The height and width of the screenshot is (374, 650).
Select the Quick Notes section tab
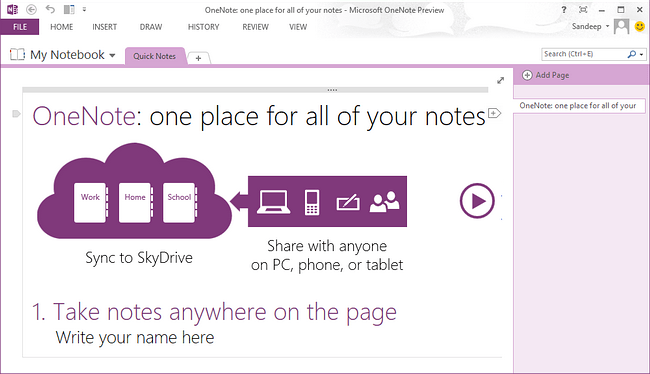(x=155, y=56)
